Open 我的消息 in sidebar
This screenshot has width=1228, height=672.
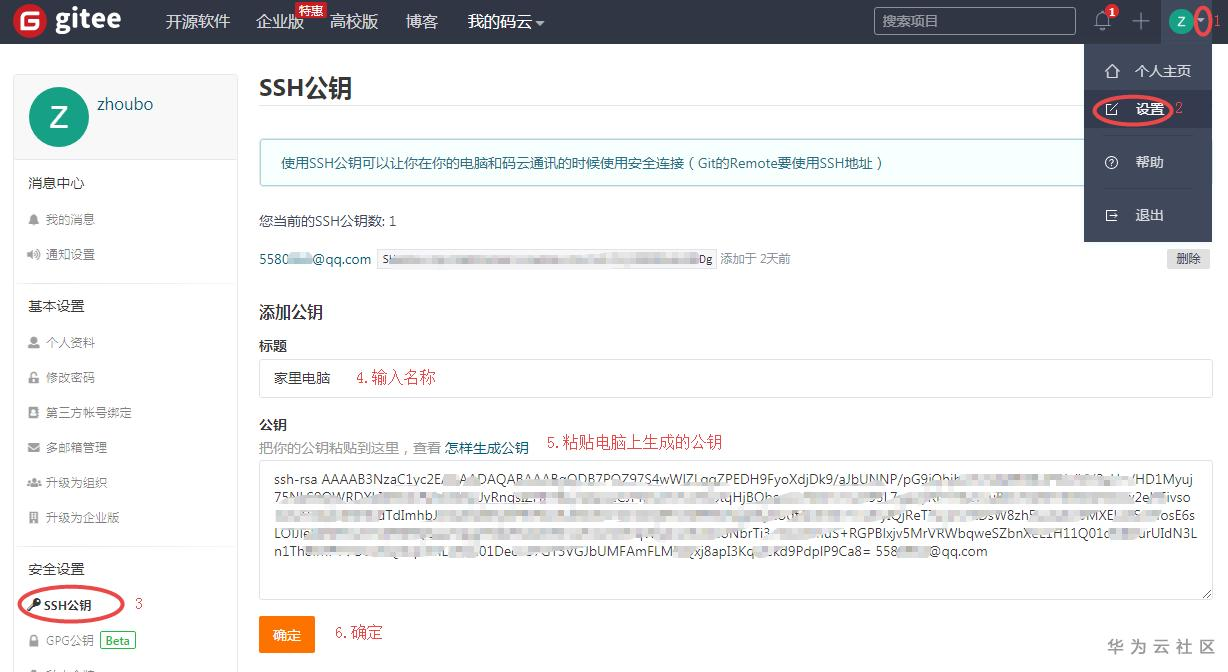pyautogui.click(x=70, y=219)
